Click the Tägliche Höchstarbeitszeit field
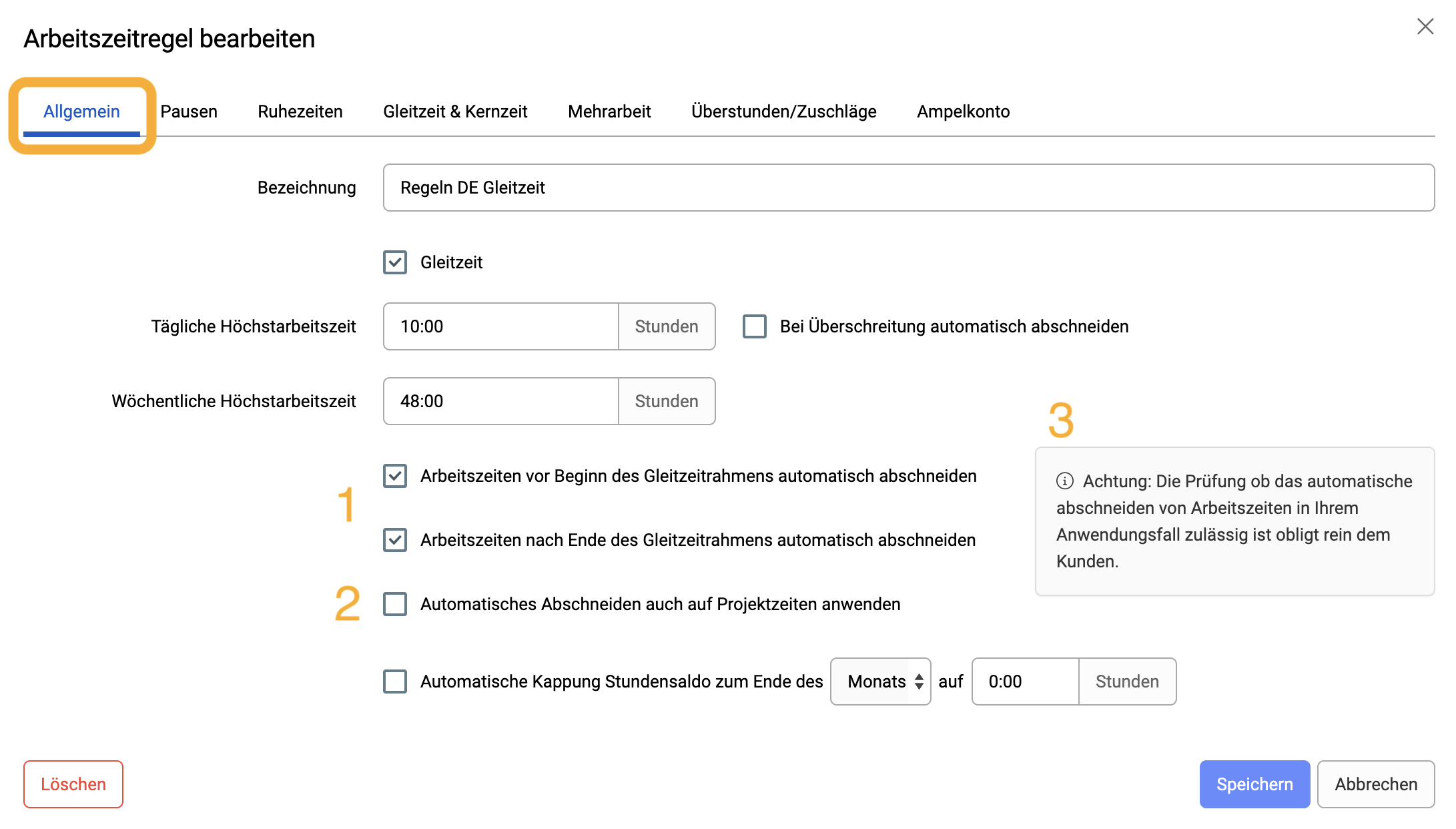The height and width of the screenshot is (829, 1456). click(501, 326)
